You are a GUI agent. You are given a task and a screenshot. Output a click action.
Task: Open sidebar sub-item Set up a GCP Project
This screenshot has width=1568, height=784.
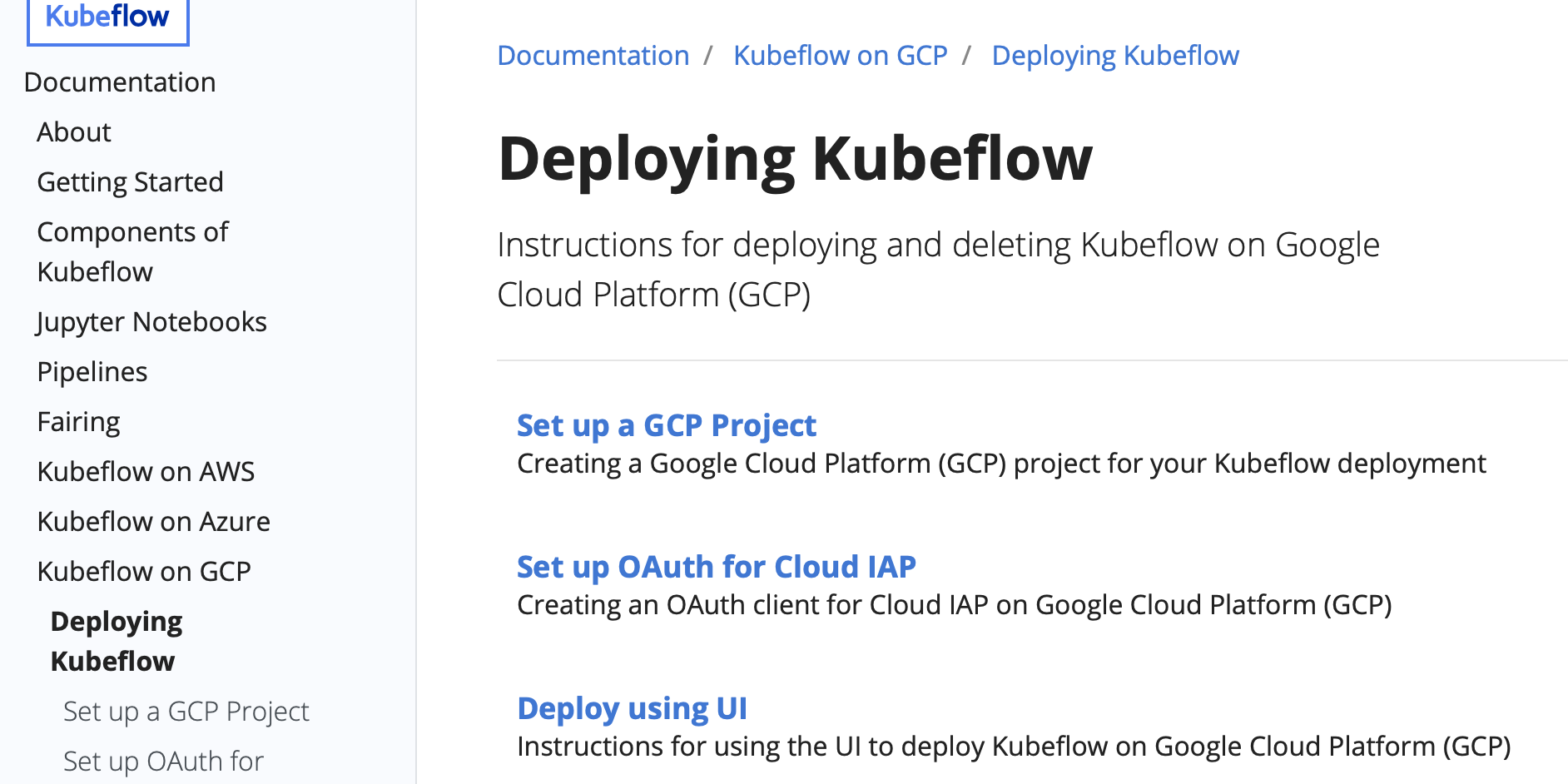[186, 712]
